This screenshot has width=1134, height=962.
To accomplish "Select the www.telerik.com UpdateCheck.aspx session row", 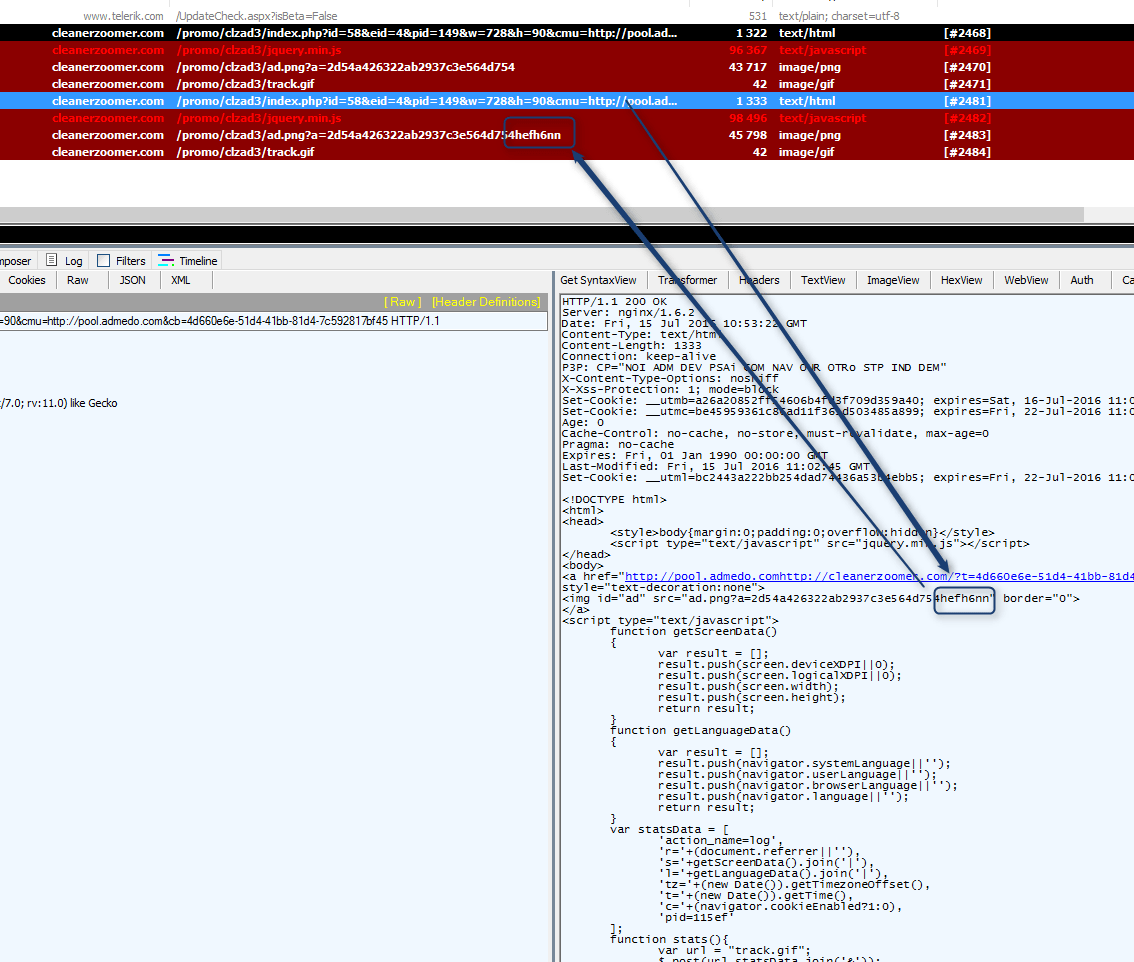I will 567,16.
